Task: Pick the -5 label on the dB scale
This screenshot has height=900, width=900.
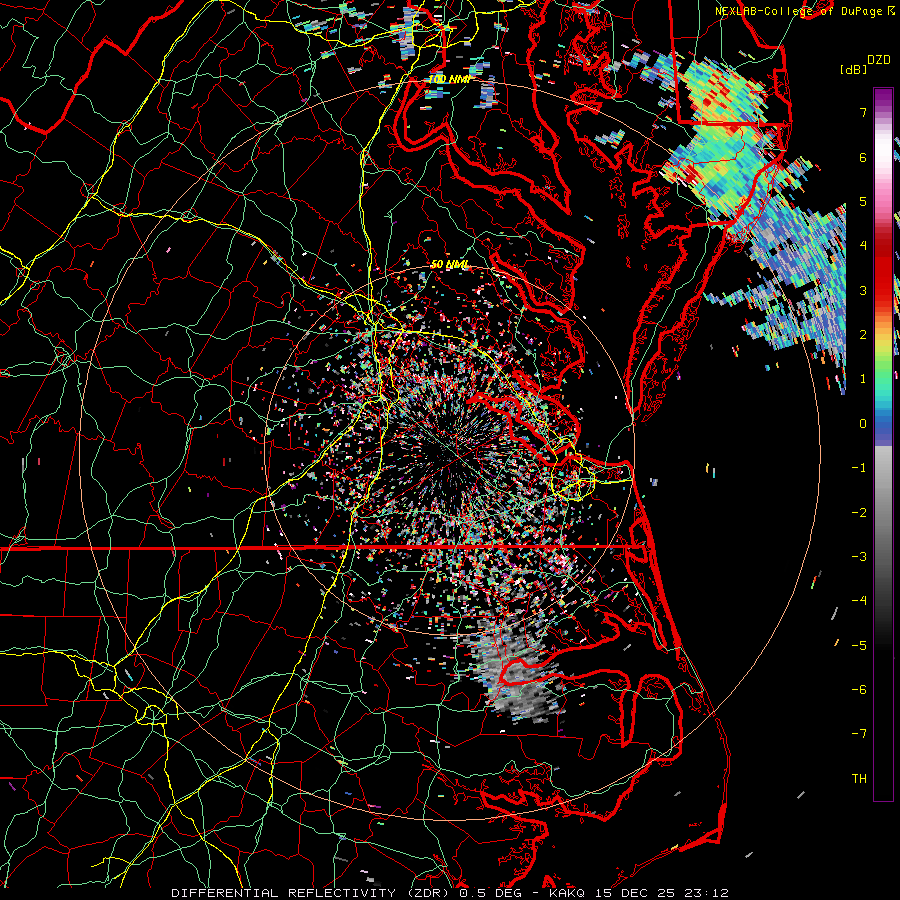Action: 859,646
